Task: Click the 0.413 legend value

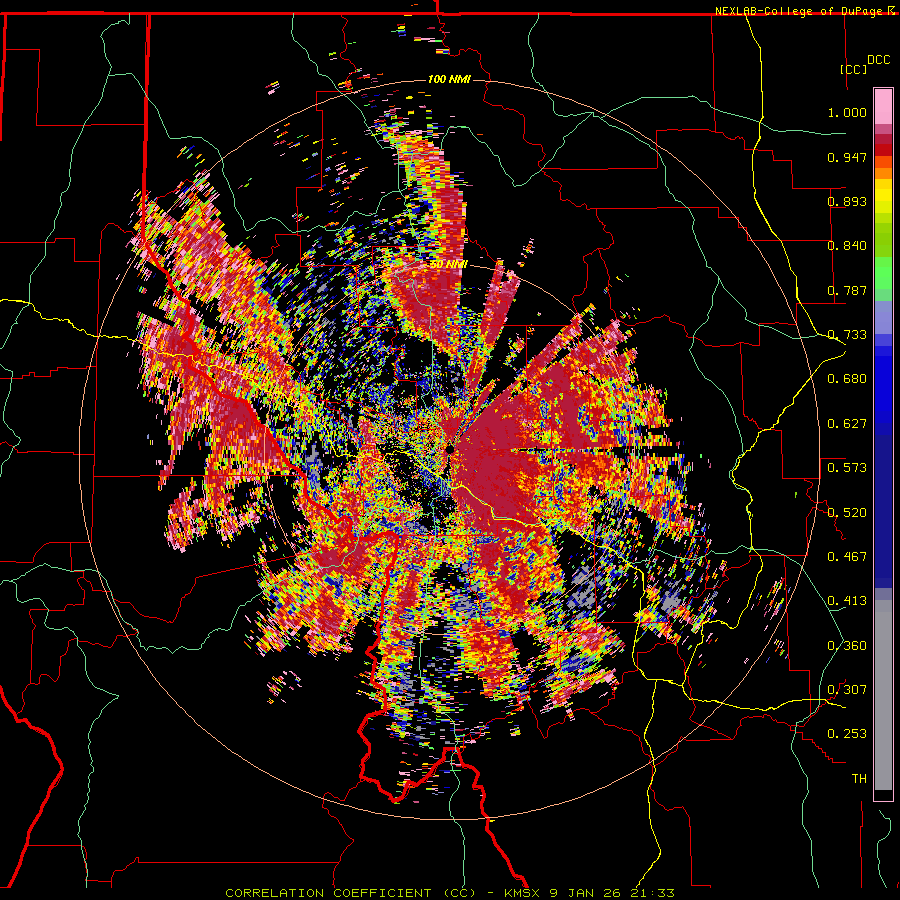Action: [847, 601]
